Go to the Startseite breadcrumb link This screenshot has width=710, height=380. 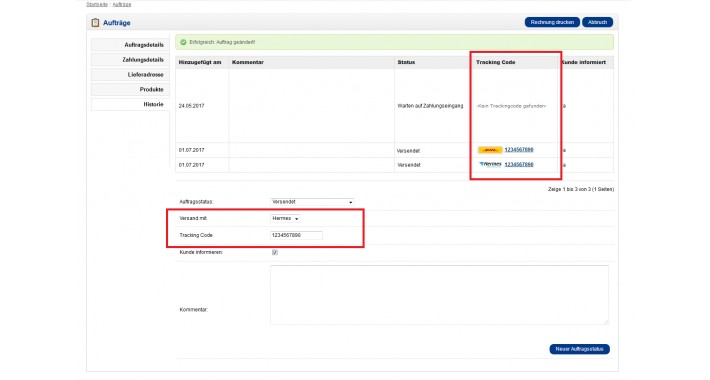tap(97, 4)
